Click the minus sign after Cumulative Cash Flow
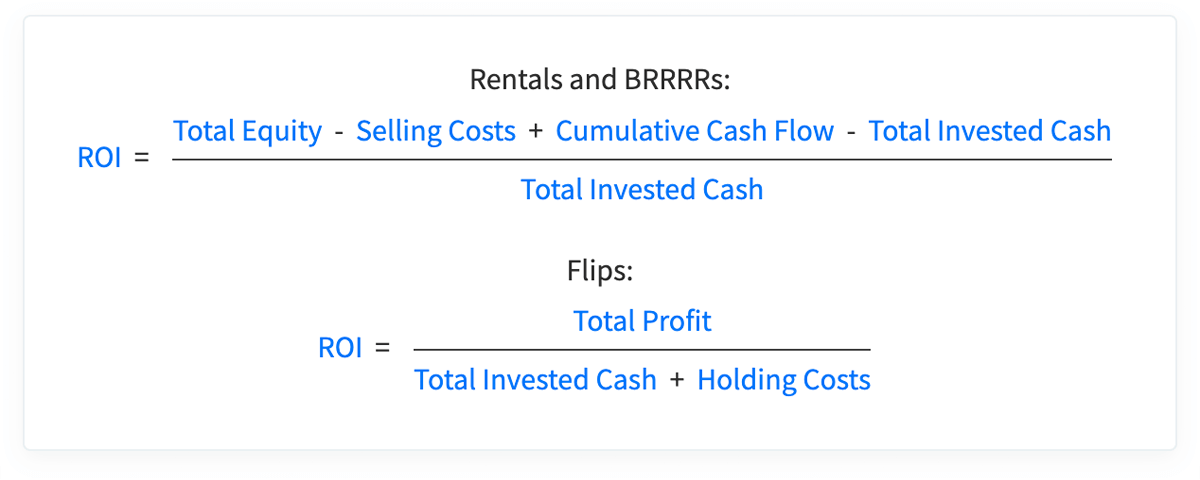Screen dimensions: 1200x480 tap(851, 131)
